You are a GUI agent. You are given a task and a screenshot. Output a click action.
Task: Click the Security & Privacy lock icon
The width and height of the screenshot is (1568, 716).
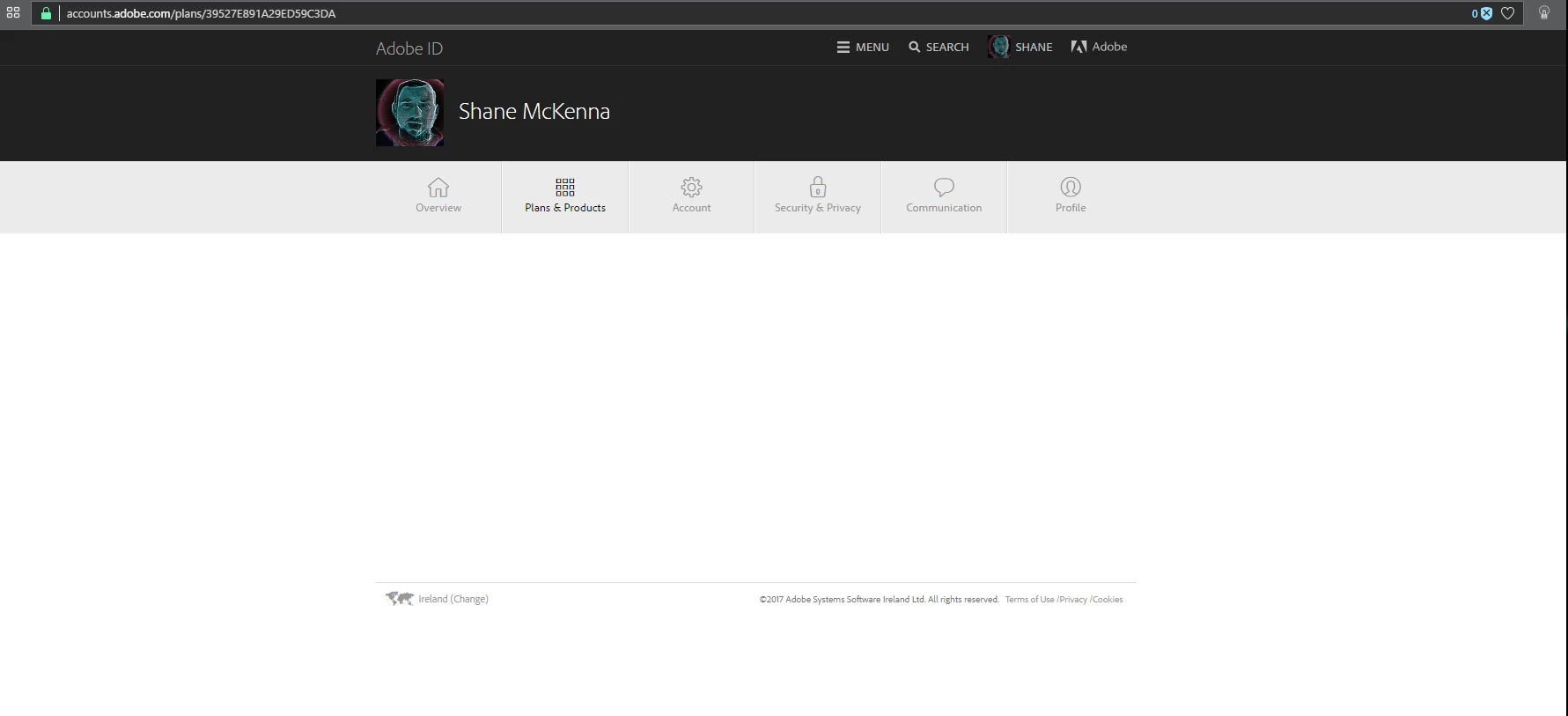tap(818, 186)
